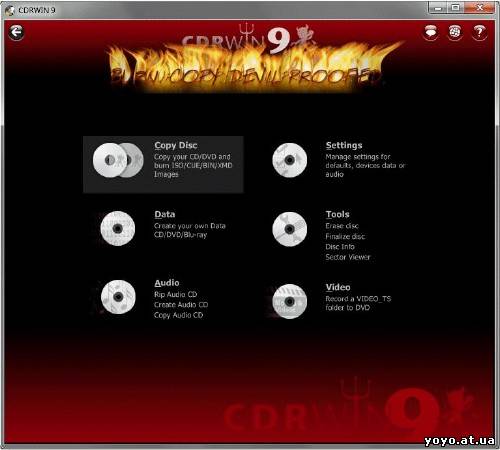Click the Video disc icon
The height and width of the screenshot is (450, 500).
click(289, 301)
